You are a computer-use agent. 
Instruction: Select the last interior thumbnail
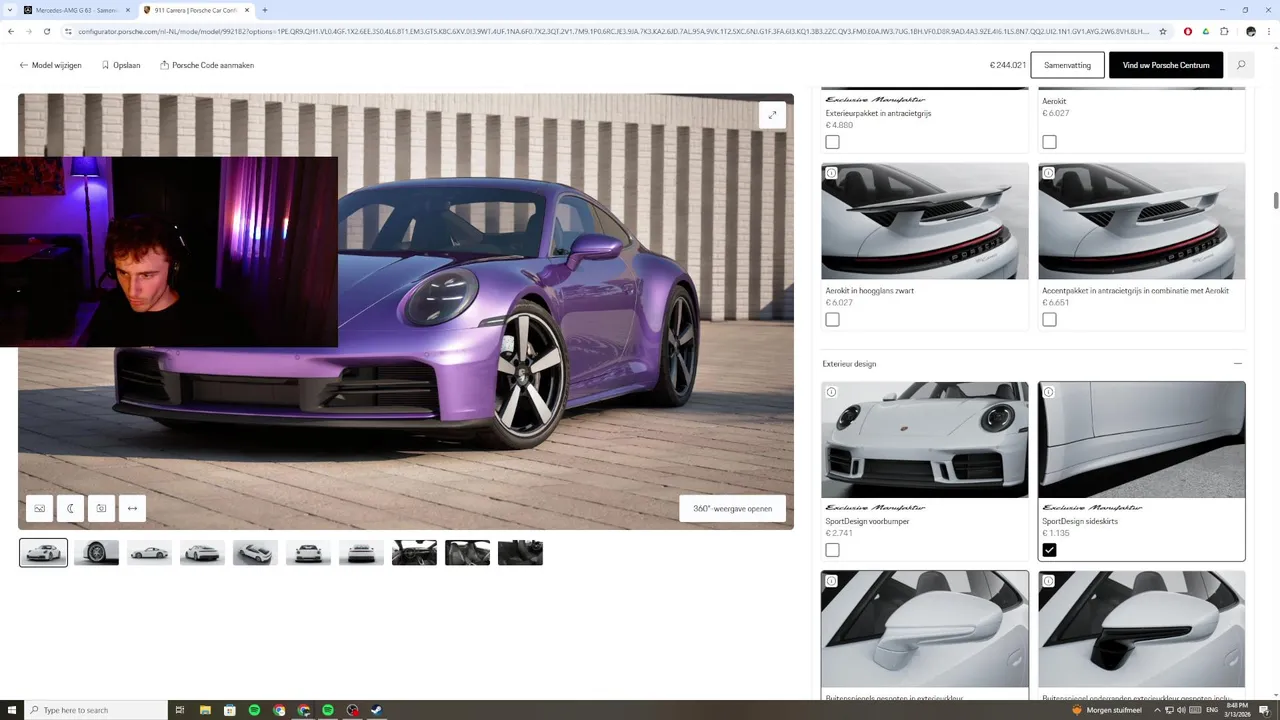[520, 553]
